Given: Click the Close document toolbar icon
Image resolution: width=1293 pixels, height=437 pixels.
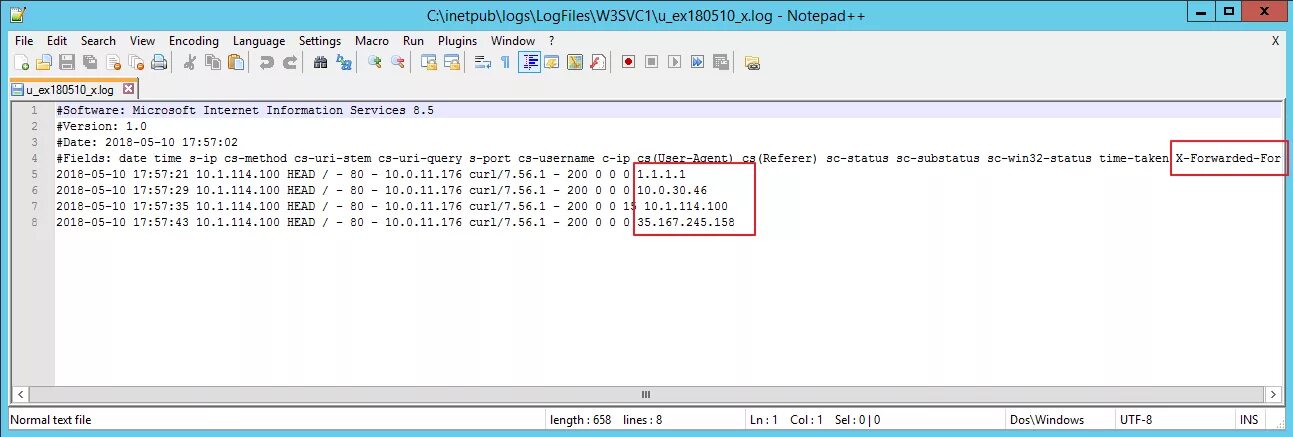Looking at the screenshot, I should click(x=113, y=62).
